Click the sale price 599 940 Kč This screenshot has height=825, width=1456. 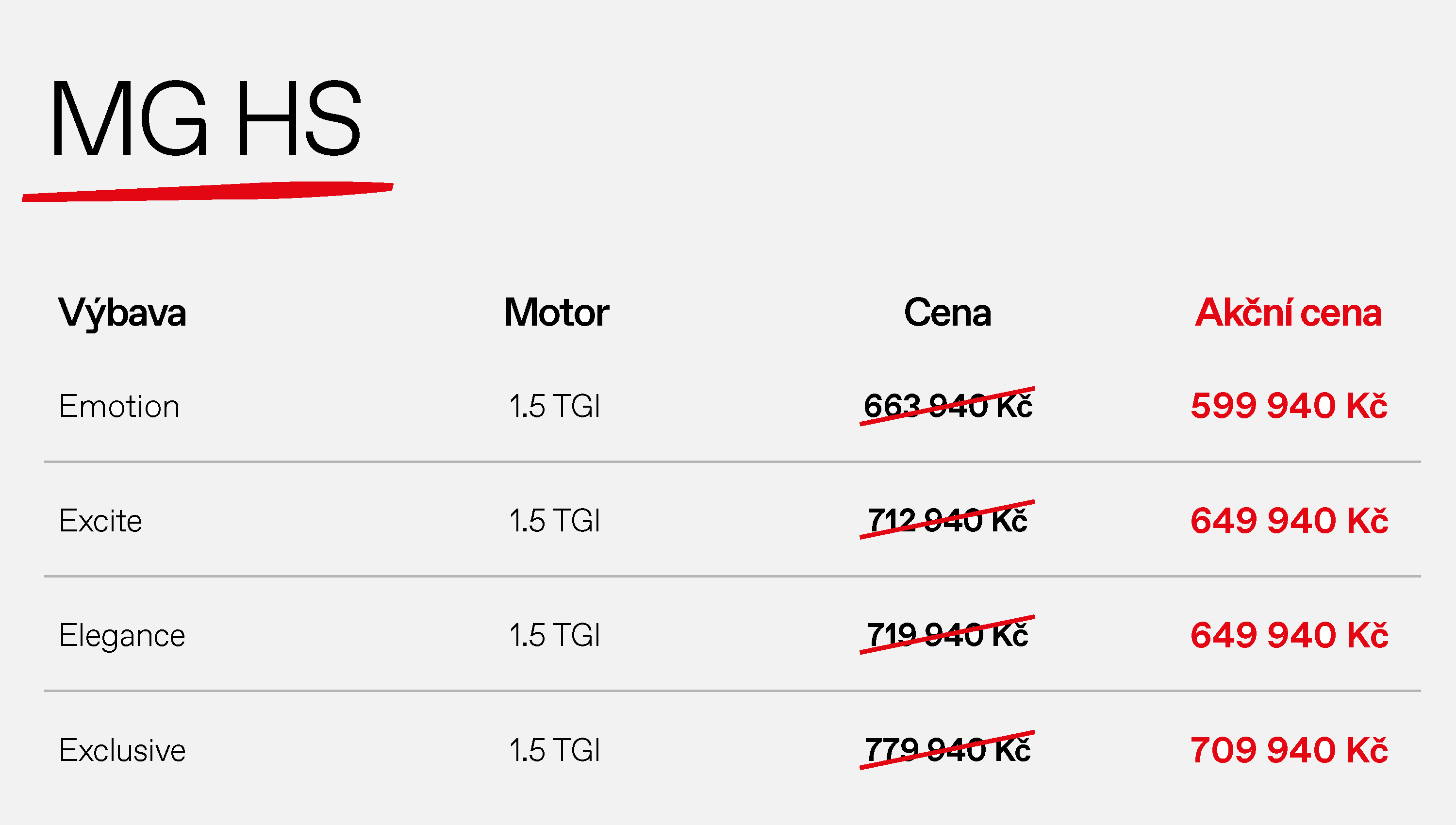[x=1289, y=406]
